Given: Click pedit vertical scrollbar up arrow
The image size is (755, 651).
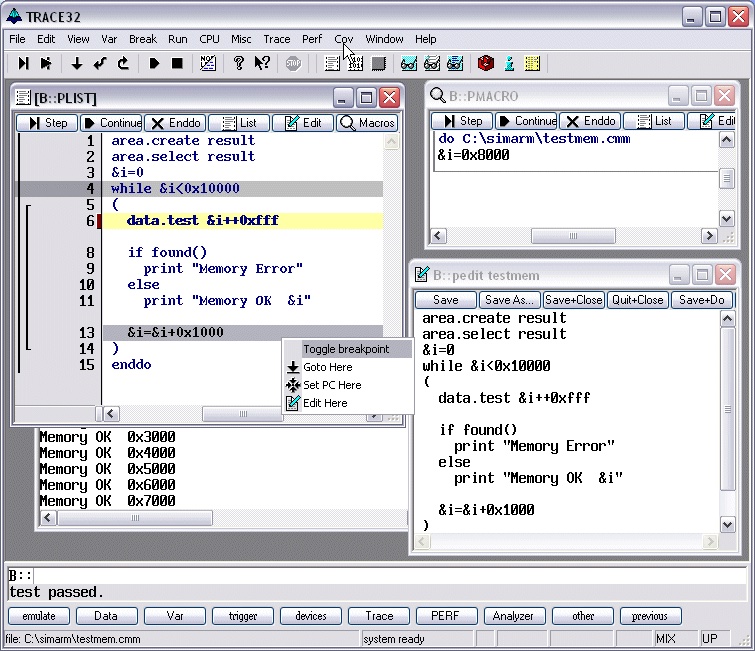Looking at the screenshot, I should [727, 319].
